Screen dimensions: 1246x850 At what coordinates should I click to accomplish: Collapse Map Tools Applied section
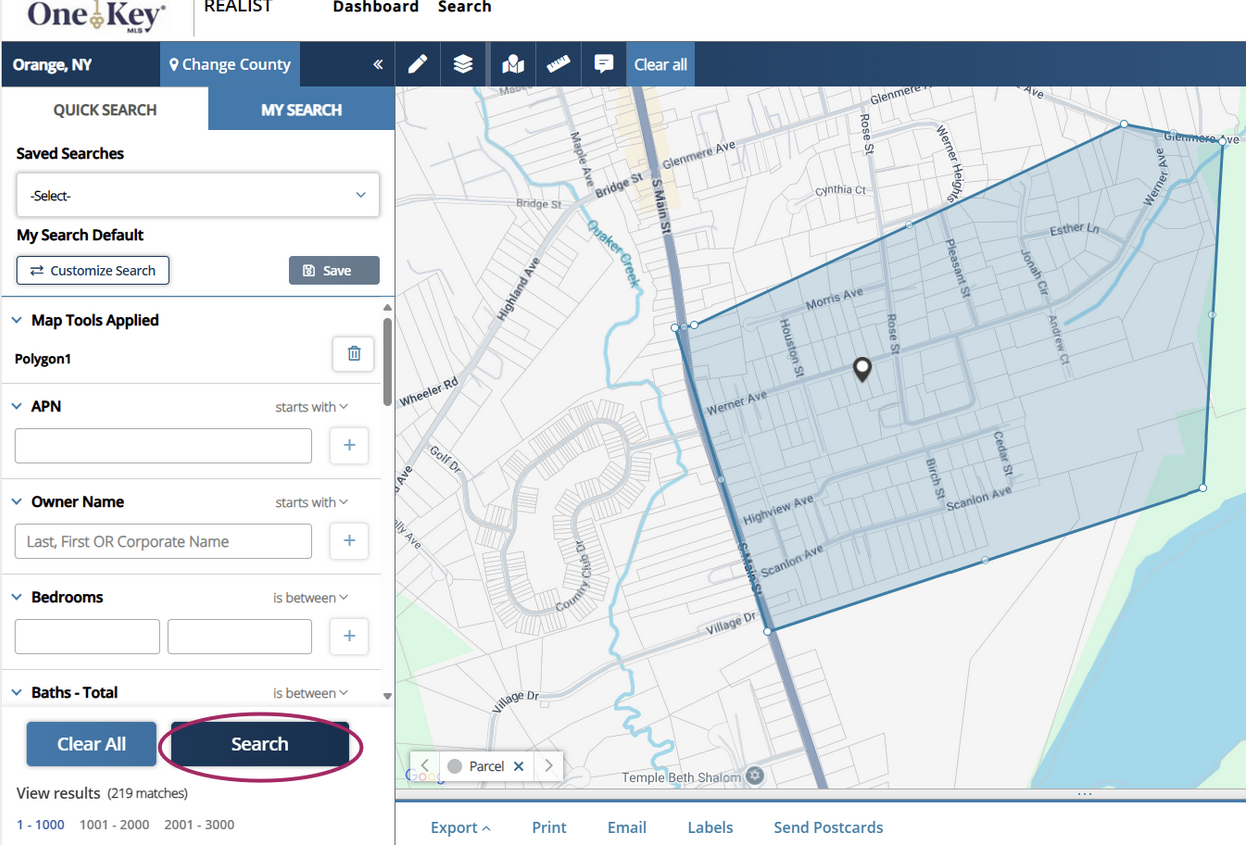coord(17,320)
